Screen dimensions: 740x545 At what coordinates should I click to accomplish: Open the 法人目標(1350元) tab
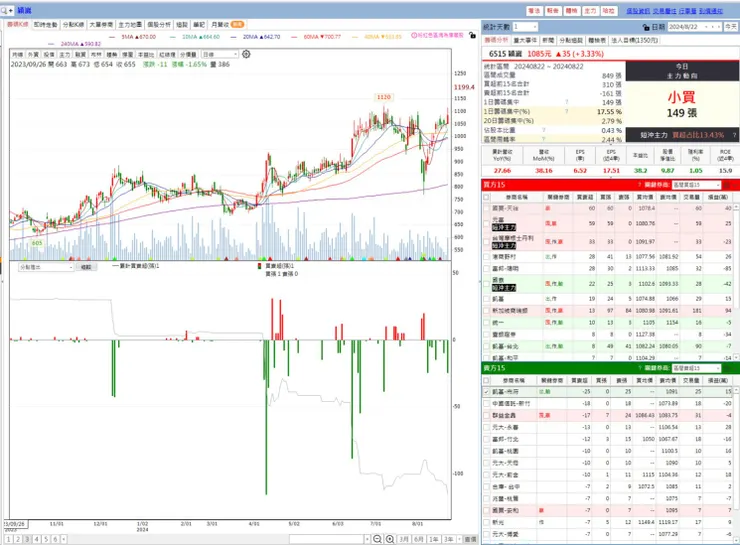[x=634, y=41]
